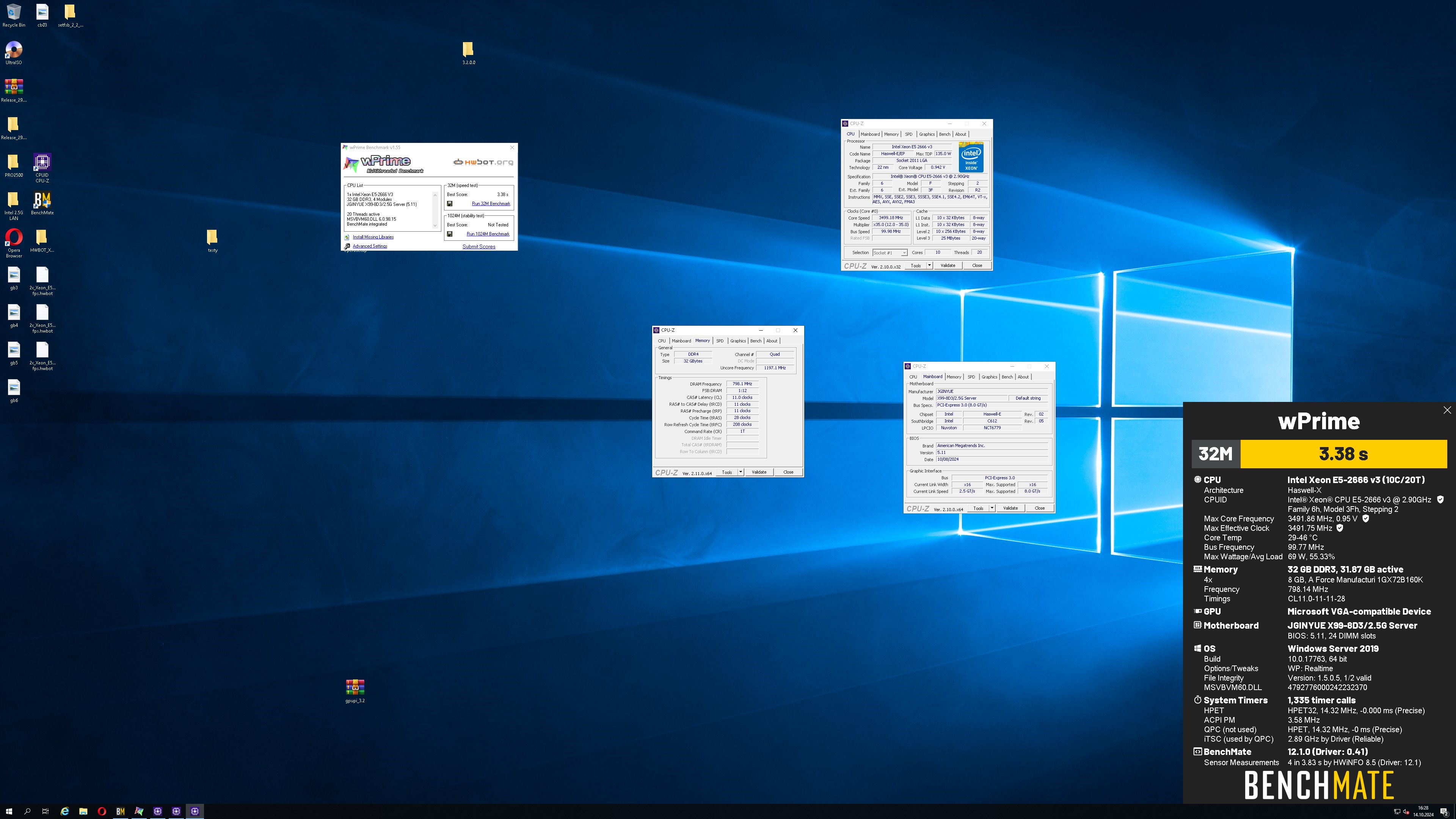Screen dimensions: 1456x819
Task: Open Graphics tab in CPU-Z Mainboard window
Action: coord(989,377)
